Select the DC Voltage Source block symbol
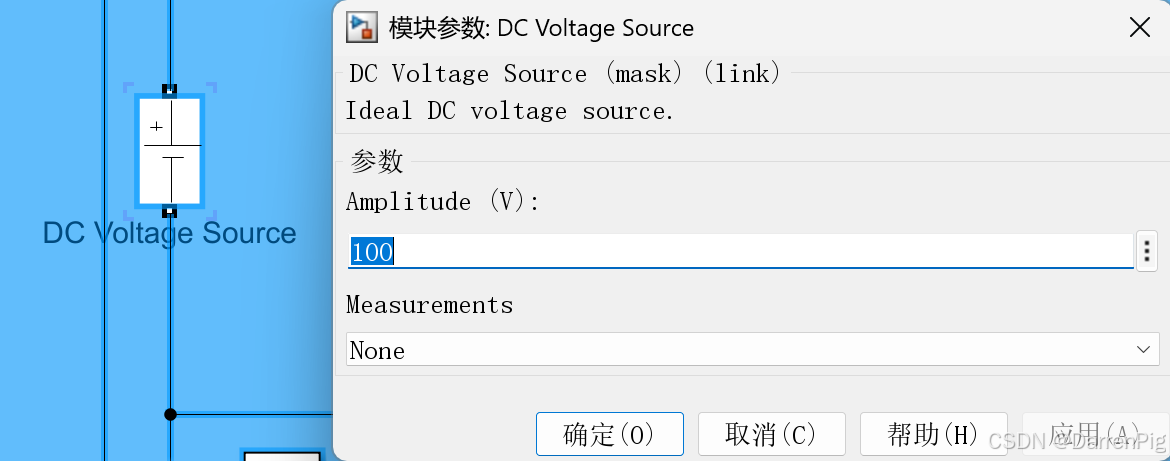 click(x=170, y=151)
